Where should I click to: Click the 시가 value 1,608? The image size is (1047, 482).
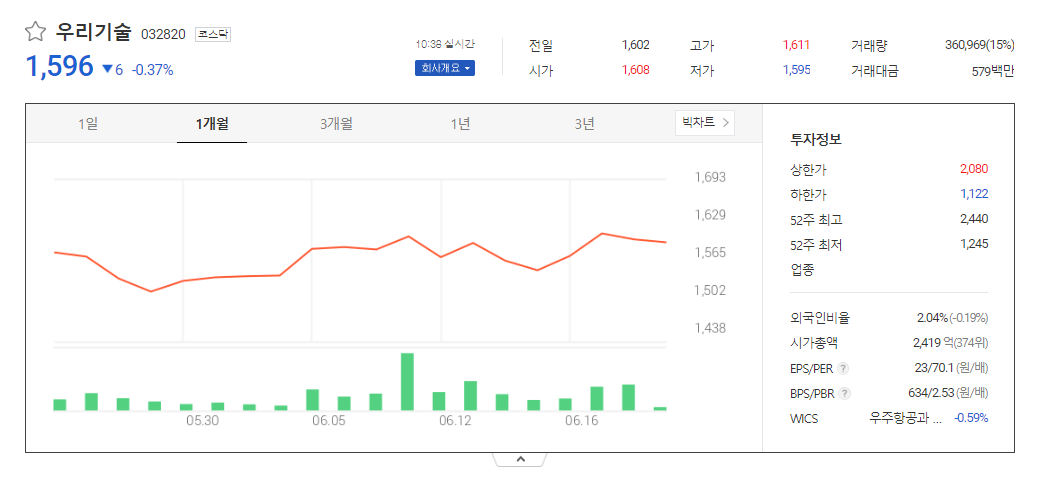tap(635, 70)
